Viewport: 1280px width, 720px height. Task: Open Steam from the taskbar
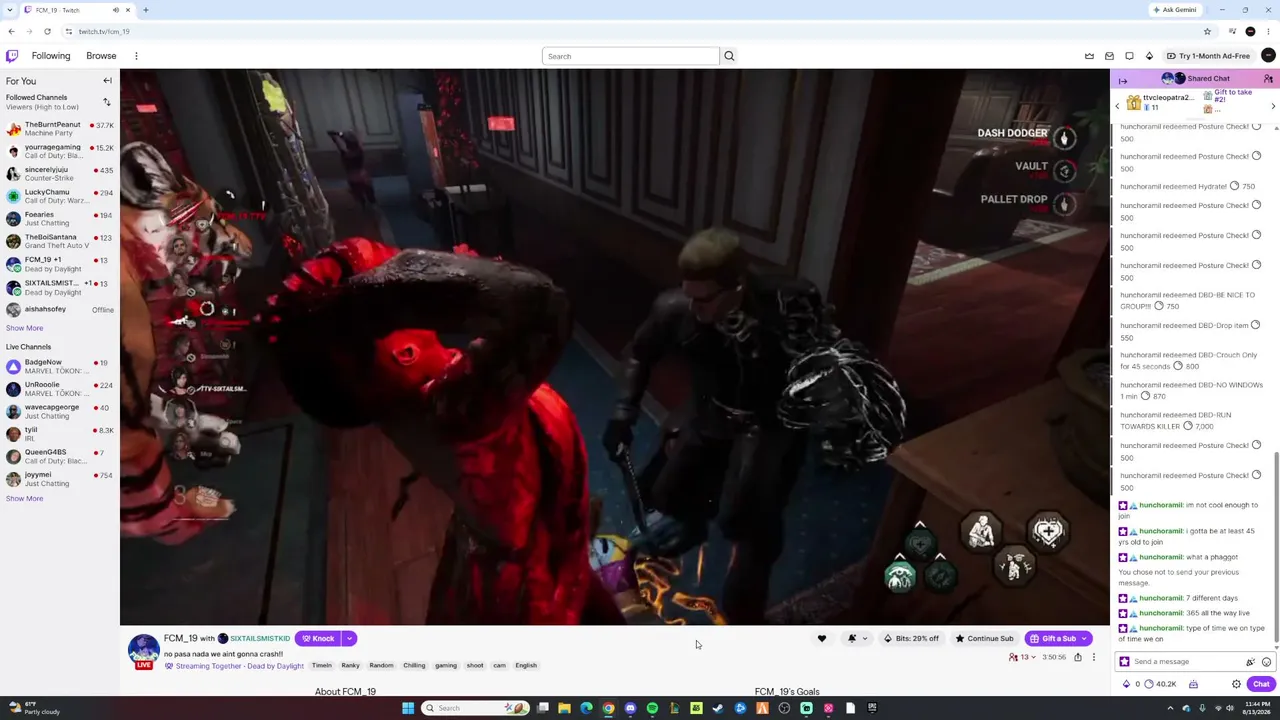(718, 708)
